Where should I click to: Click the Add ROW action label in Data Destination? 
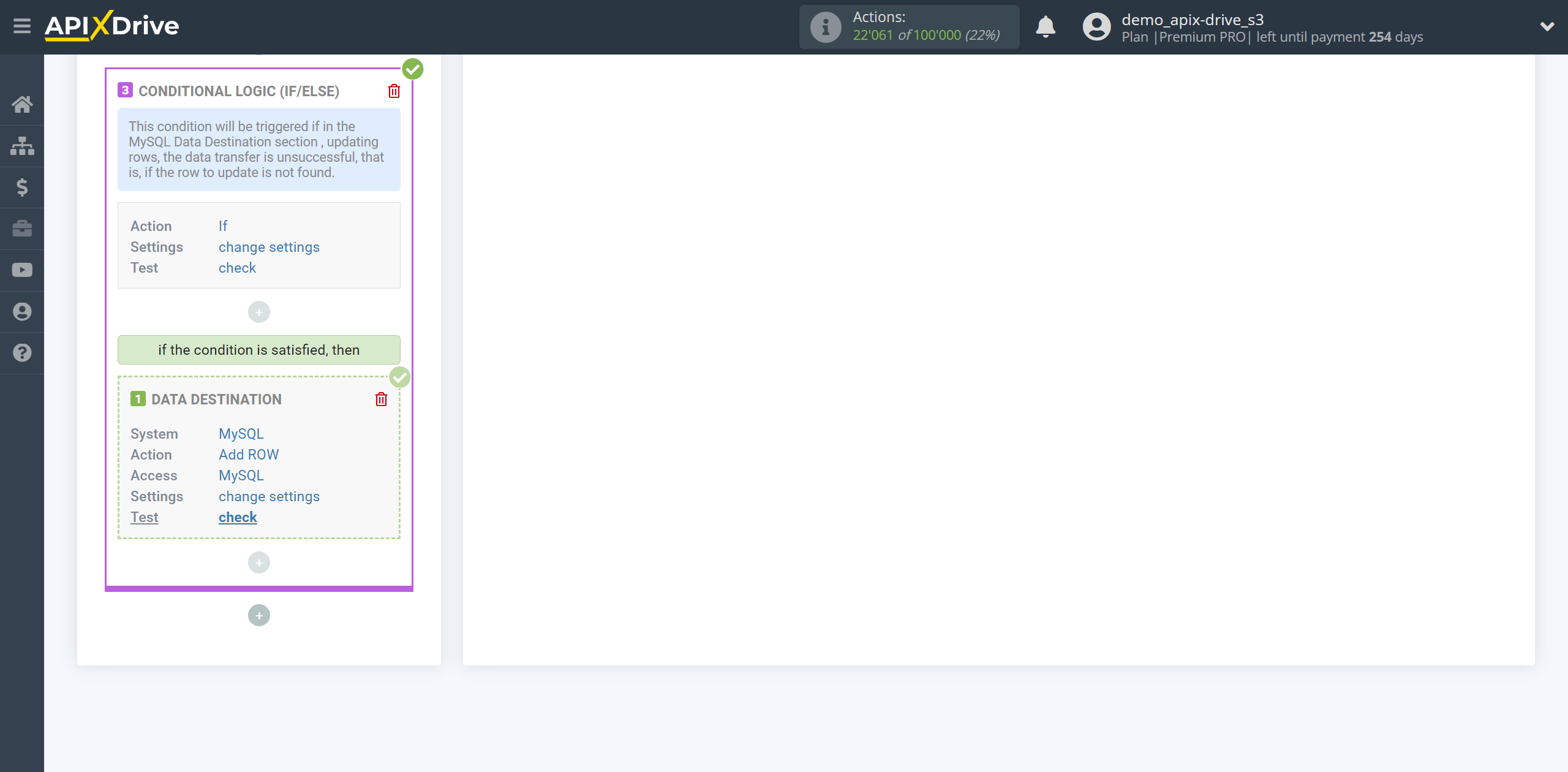pos(249,454)
